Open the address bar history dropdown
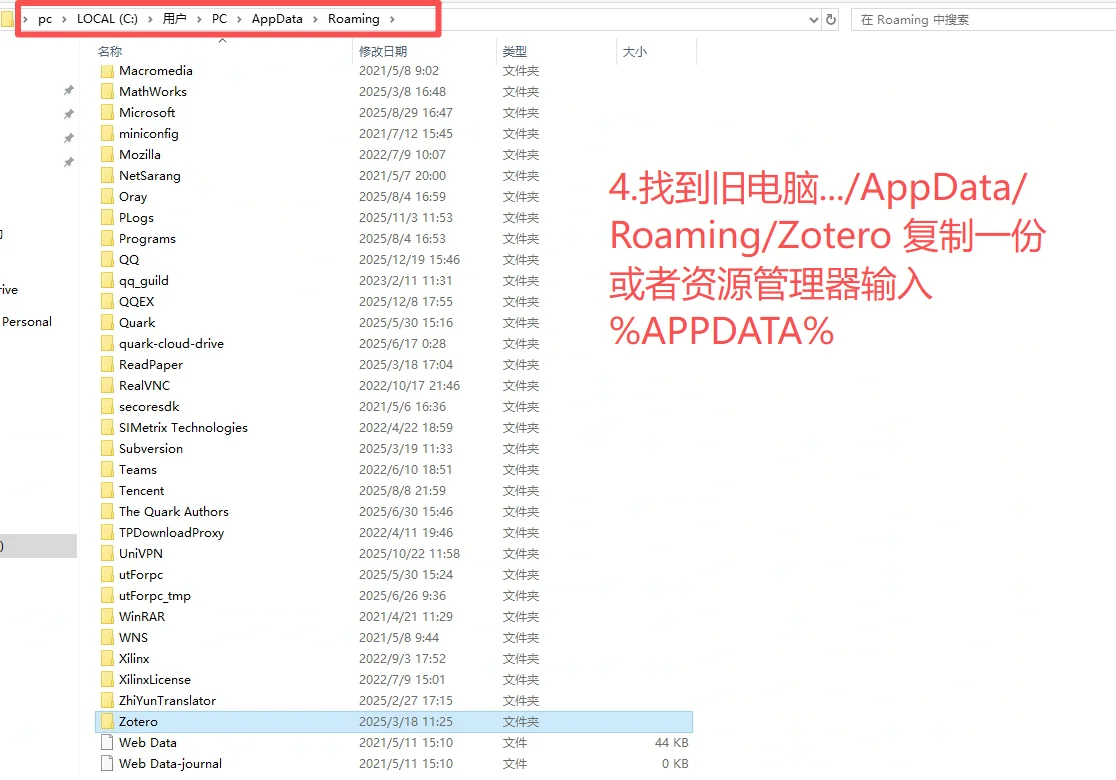The image size is (1116, 780). point(814,19)
